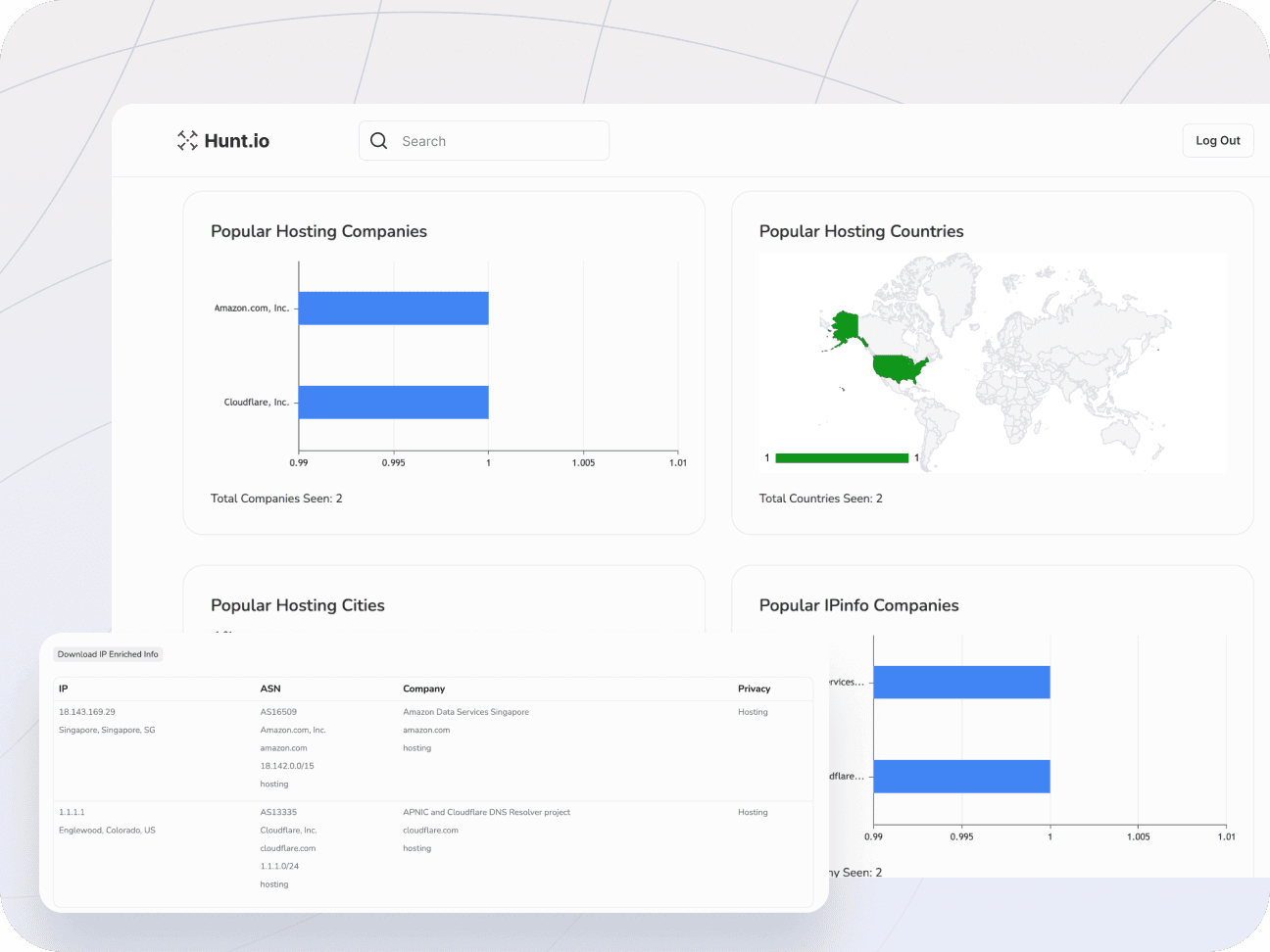Focus the Search input field
This screenshot has width=1270, height=952.
484,141
